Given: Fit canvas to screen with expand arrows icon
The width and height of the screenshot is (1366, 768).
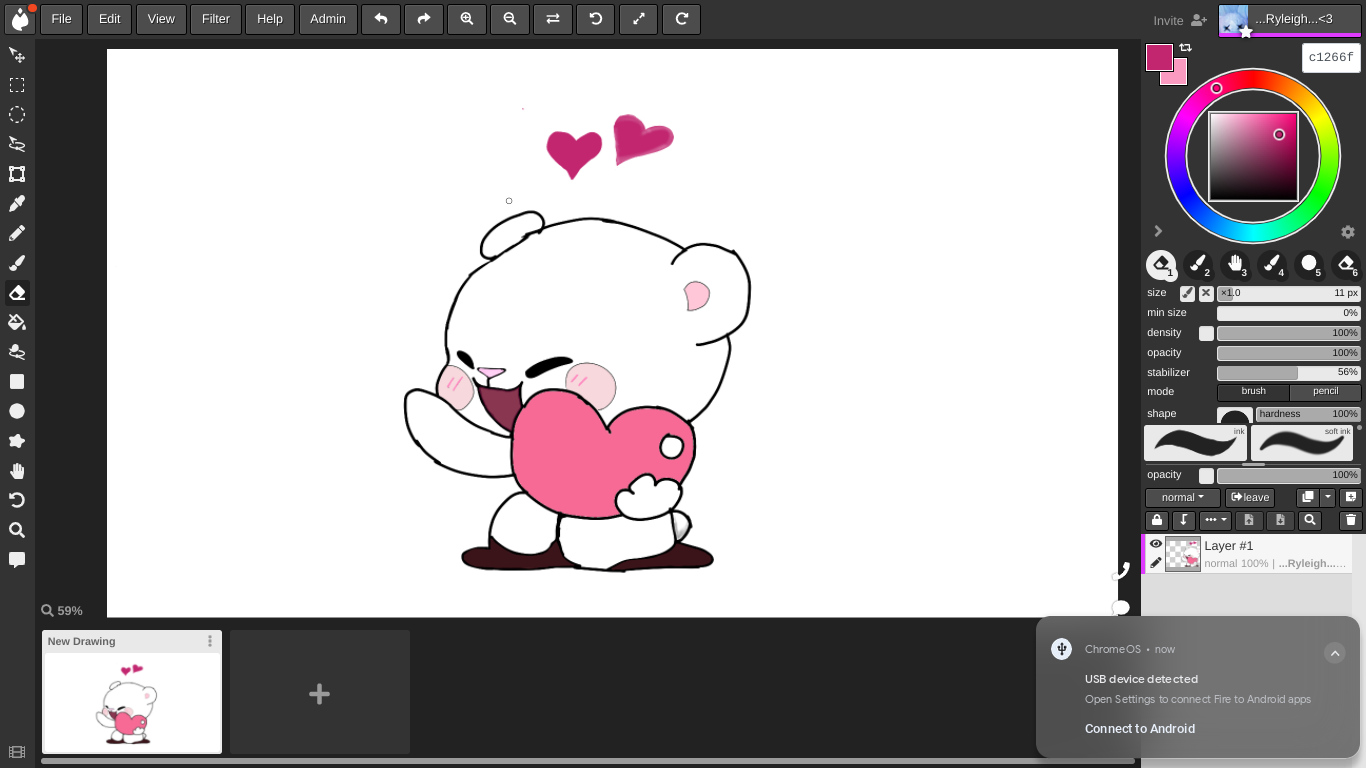Looking at the screenshot, I should click(x=639, y=19).
